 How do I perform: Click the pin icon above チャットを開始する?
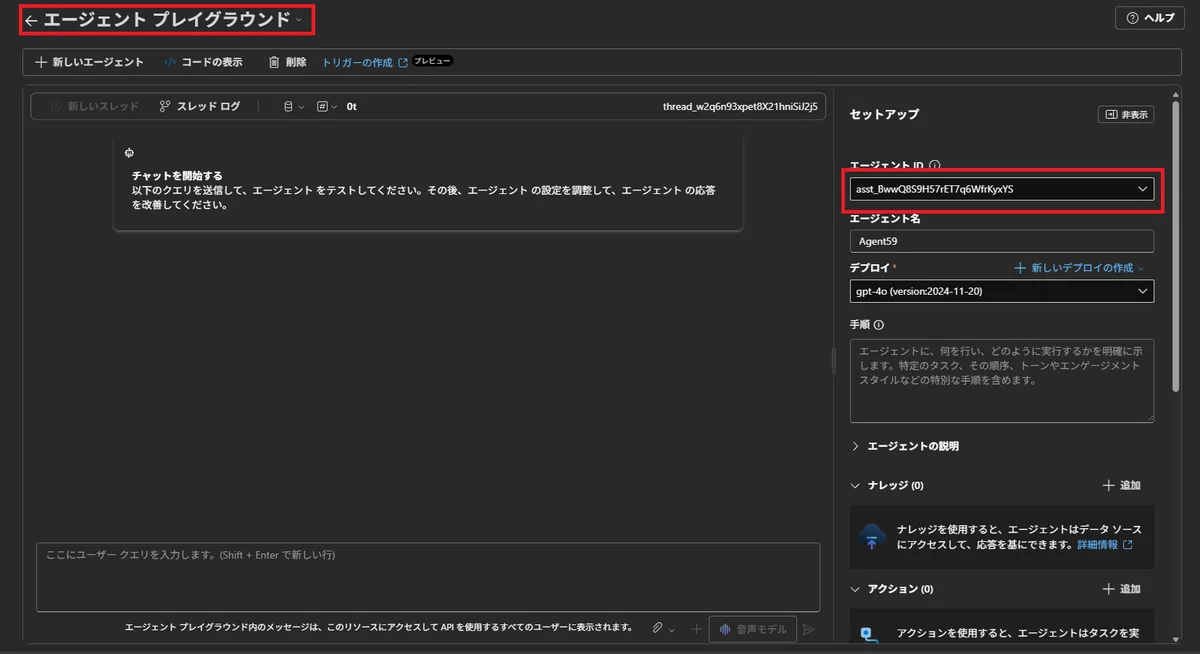[x=129, y=153]
